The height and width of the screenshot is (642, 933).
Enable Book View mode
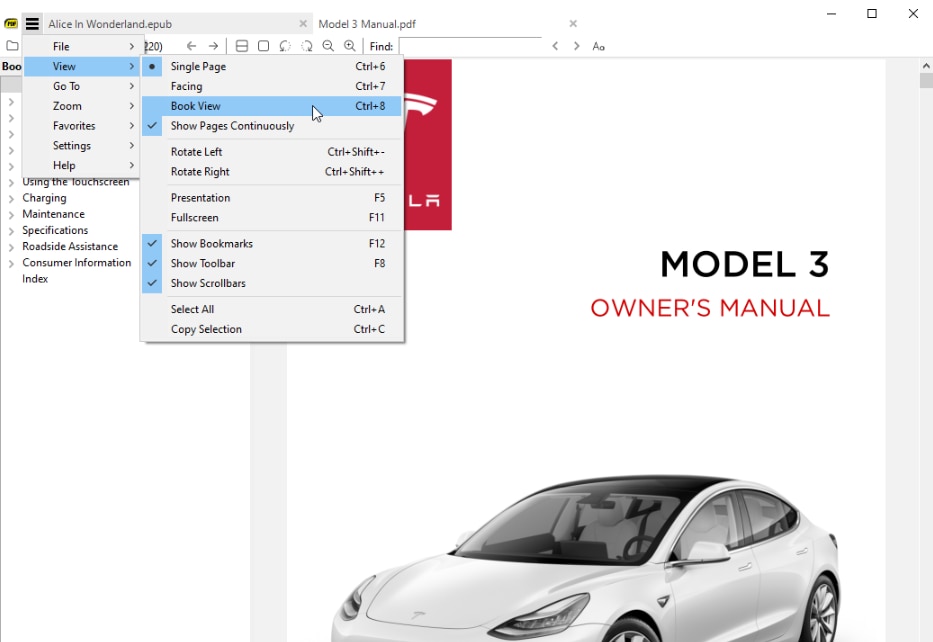coord(195,106)
